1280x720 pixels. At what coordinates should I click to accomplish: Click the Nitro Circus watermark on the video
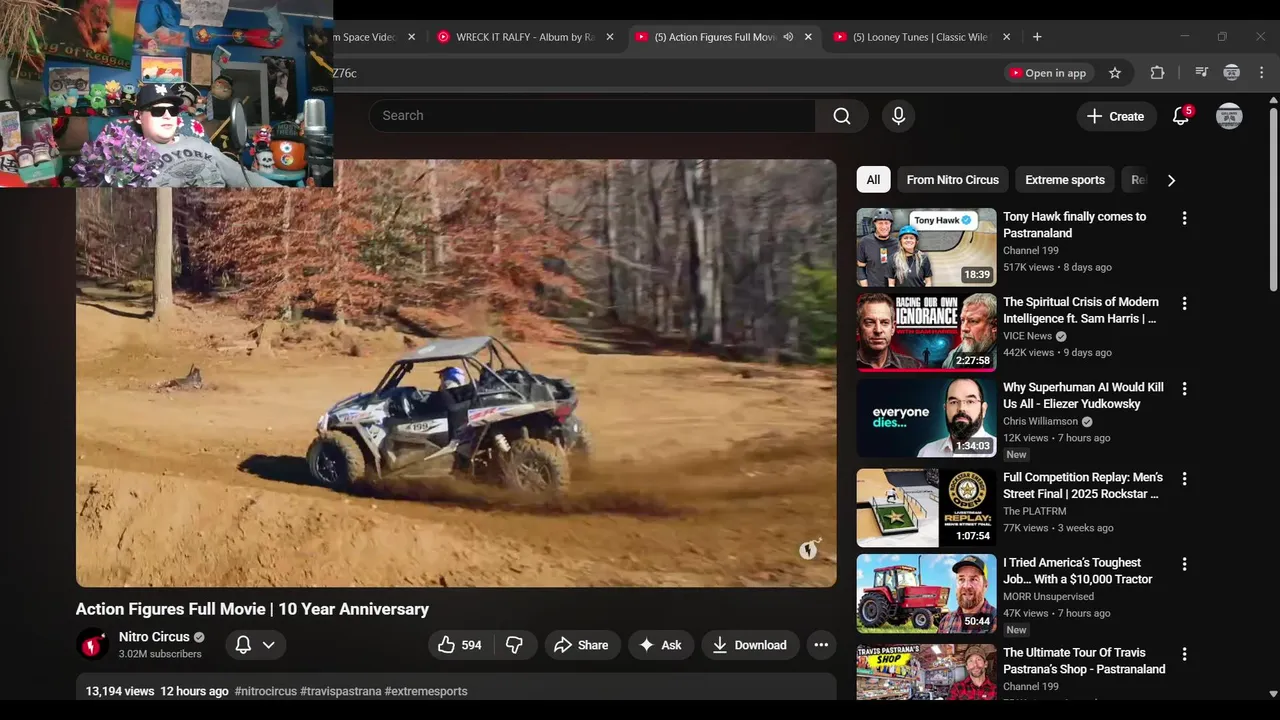click(x=809, y=549)
